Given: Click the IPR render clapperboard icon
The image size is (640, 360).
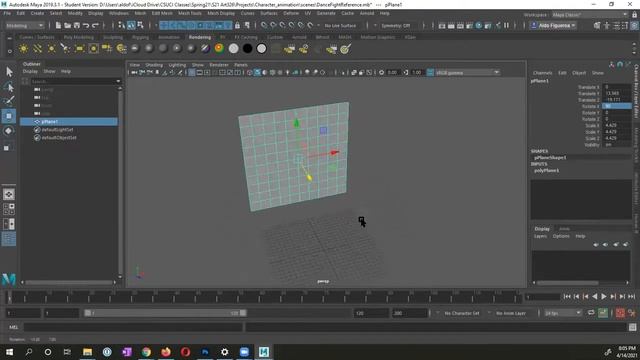Looking at the screenshot, I should 460,26.
